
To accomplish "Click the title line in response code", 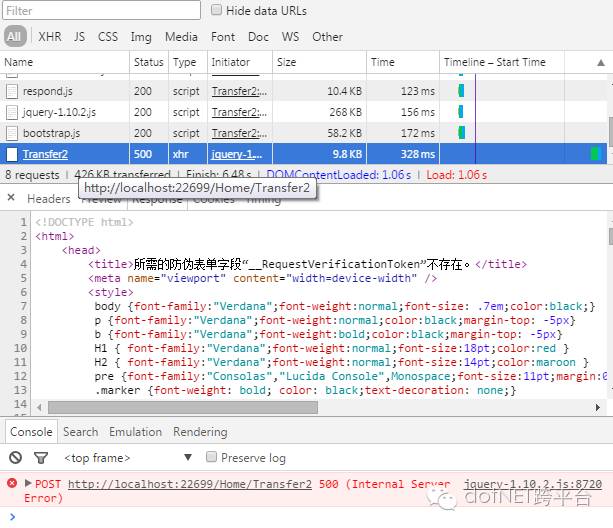I will pyautogui.click(x=307, y=264).
